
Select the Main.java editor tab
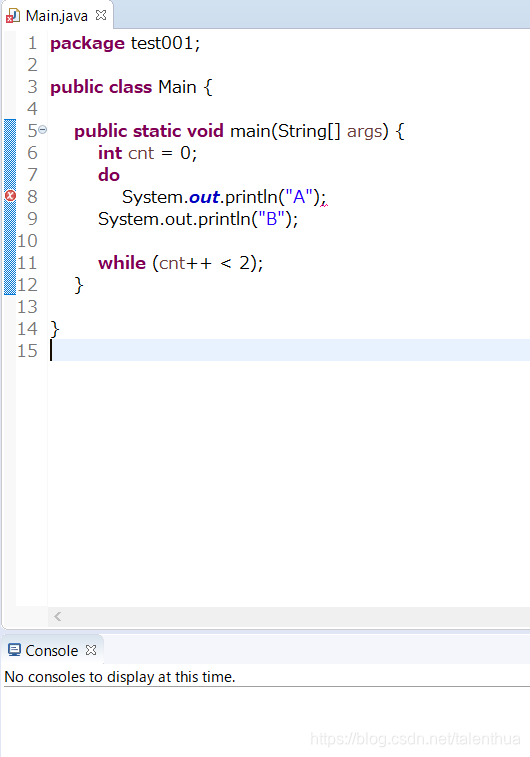tap(57, 15)
